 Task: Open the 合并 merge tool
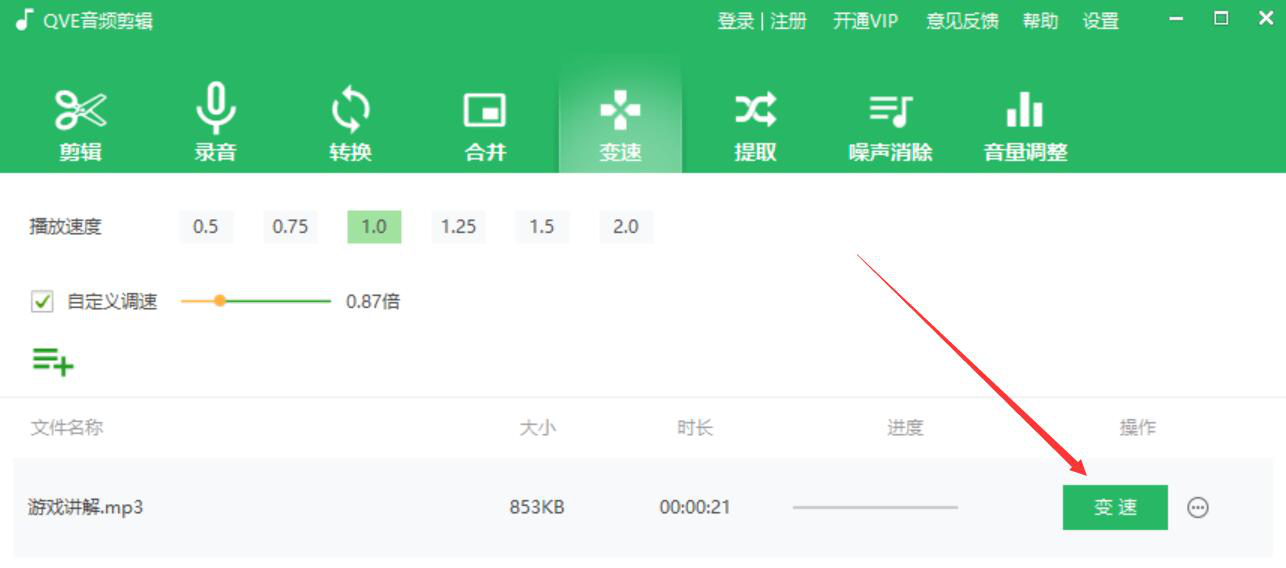(485, 126)
